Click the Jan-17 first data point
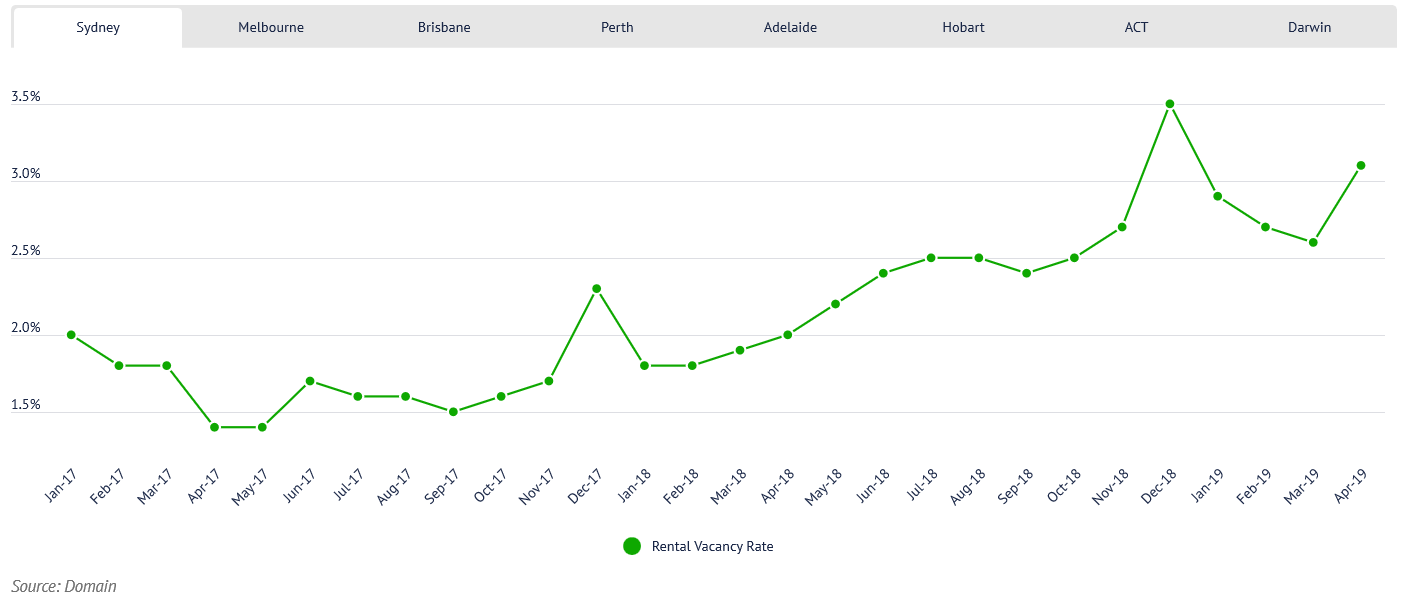The width and height of the screenshot is (1404, 609). pos(71,335)
